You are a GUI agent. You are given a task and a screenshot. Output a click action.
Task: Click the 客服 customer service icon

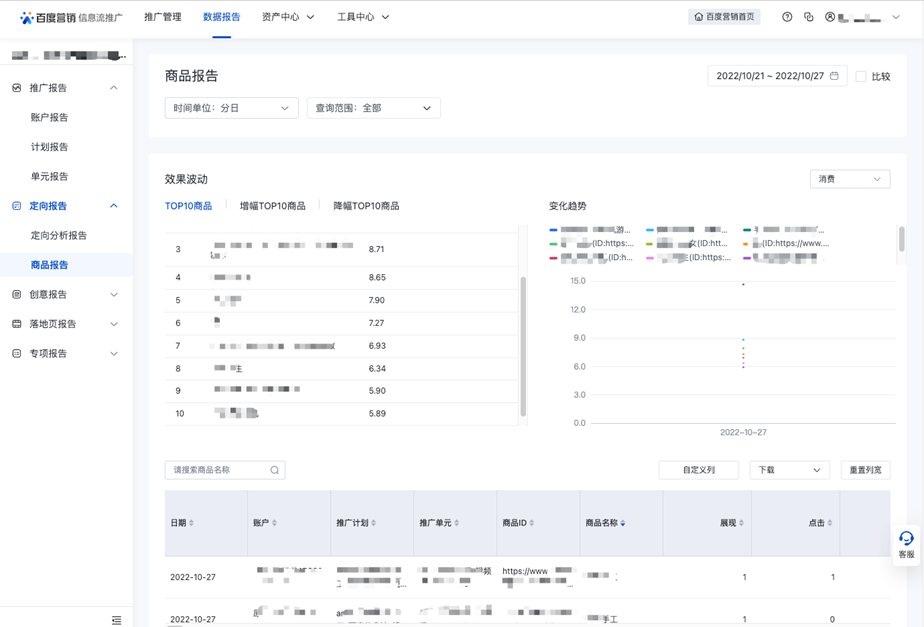(x=906, y=544)
